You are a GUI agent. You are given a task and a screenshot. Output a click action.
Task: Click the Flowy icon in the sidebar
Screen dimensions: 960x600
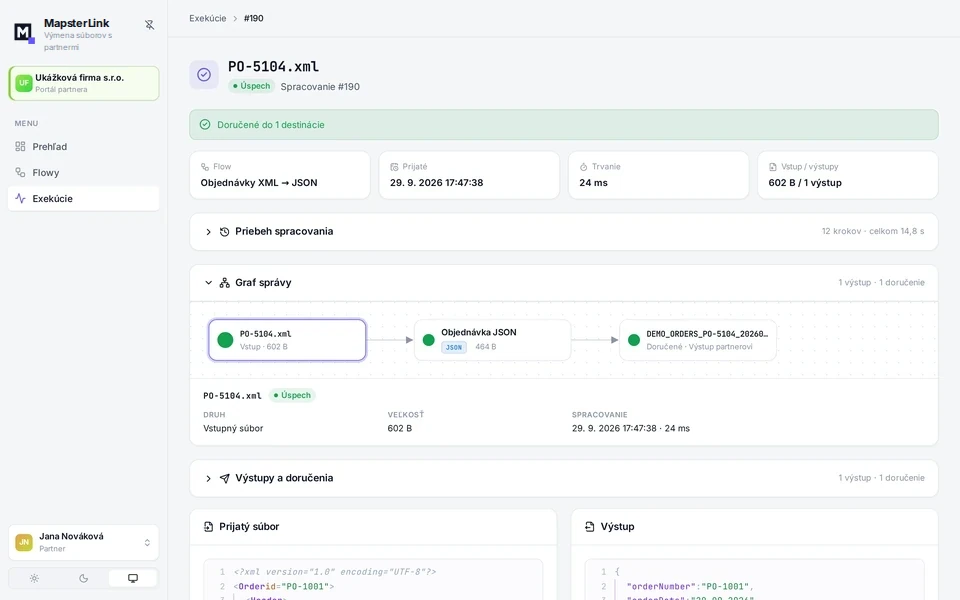20,173
